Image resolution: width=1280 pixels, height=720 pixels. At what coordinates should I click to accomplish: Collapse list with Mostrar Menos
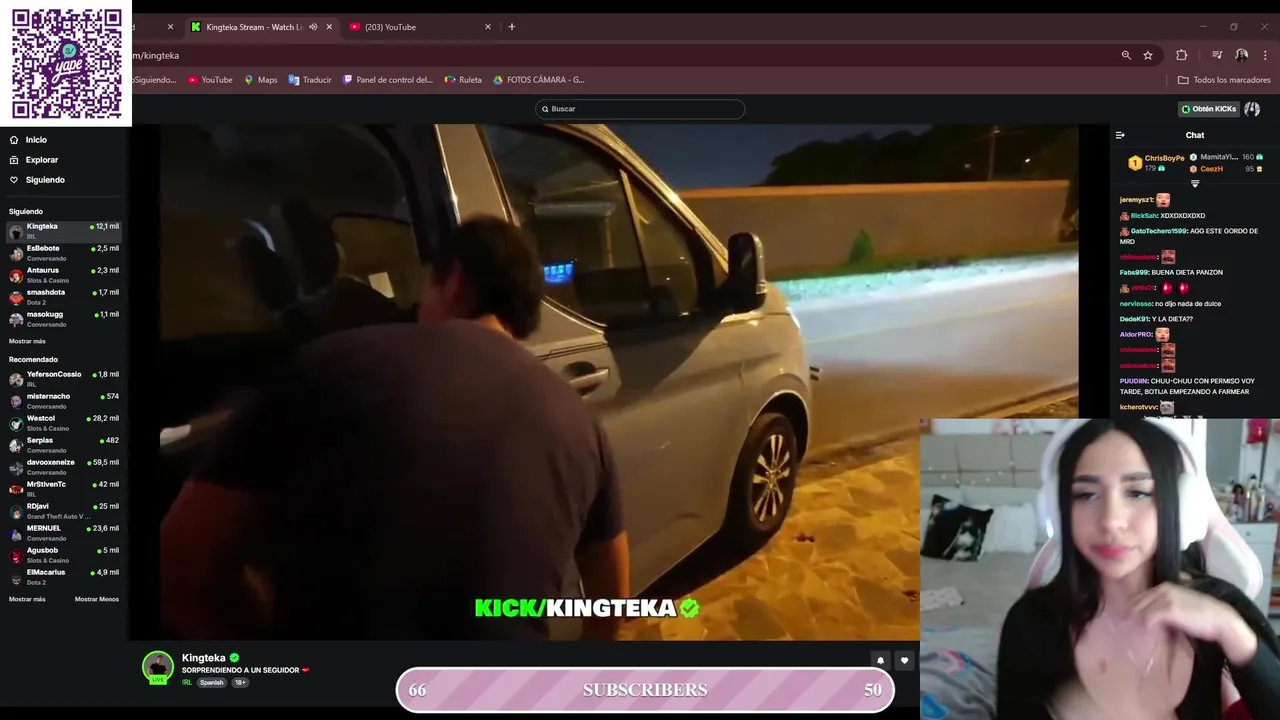click(x=97, y=599)
